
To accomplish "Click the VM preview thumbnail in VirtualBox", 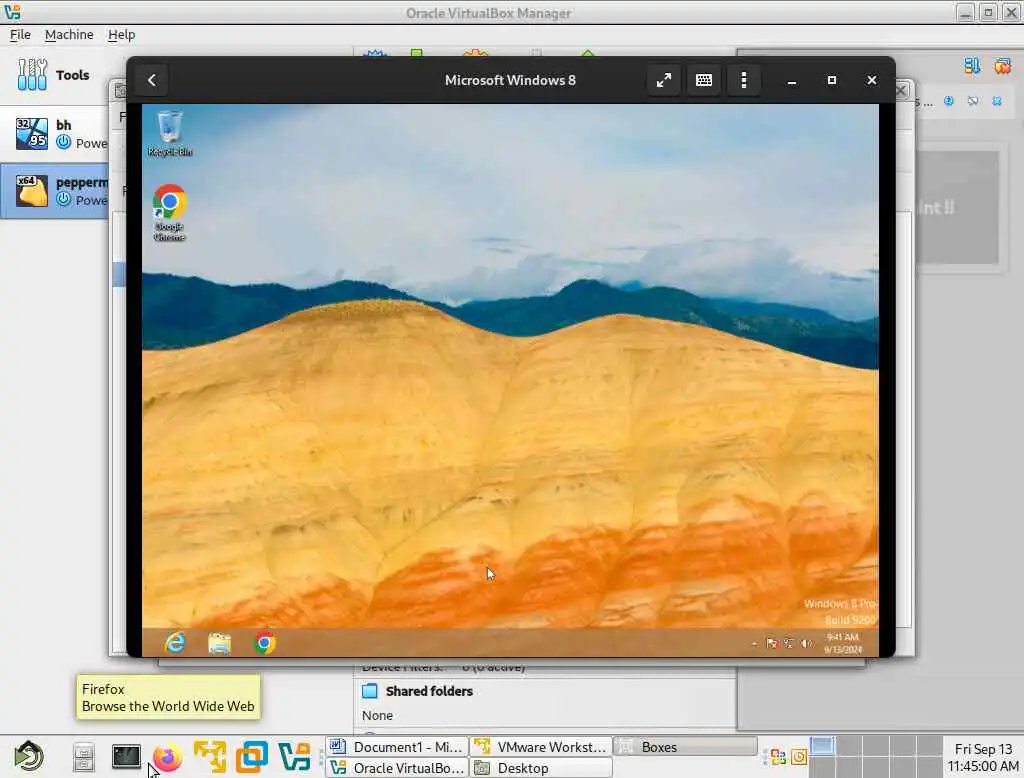I will [957, 207].
